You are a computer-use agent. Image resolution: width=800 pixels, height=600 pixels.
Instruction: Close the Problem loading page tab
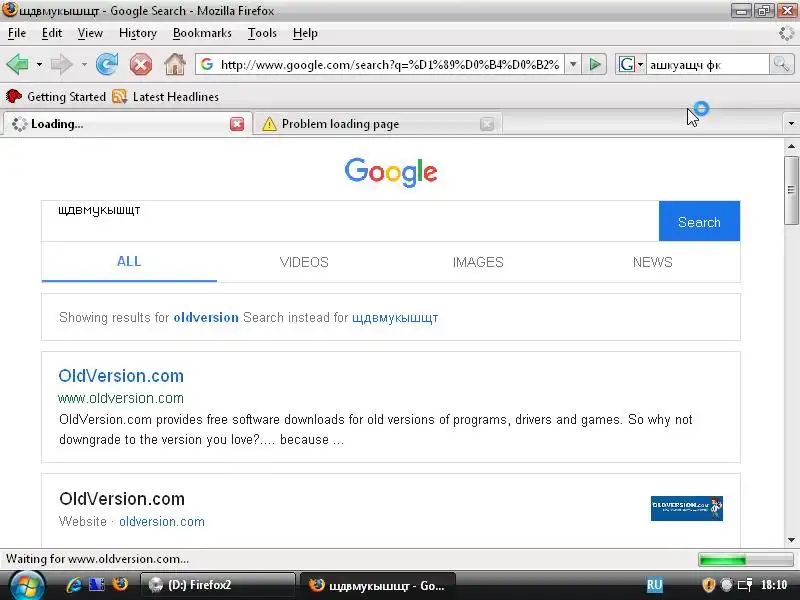pos(487,124)
